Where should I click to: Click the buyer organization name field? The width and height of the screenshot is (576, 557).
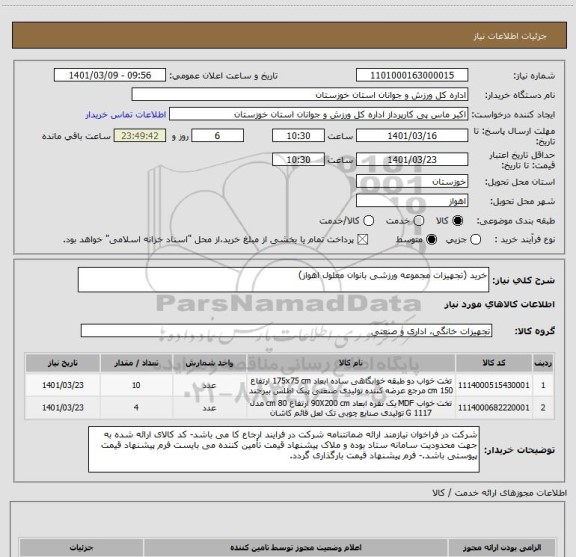tap(300, 95)
